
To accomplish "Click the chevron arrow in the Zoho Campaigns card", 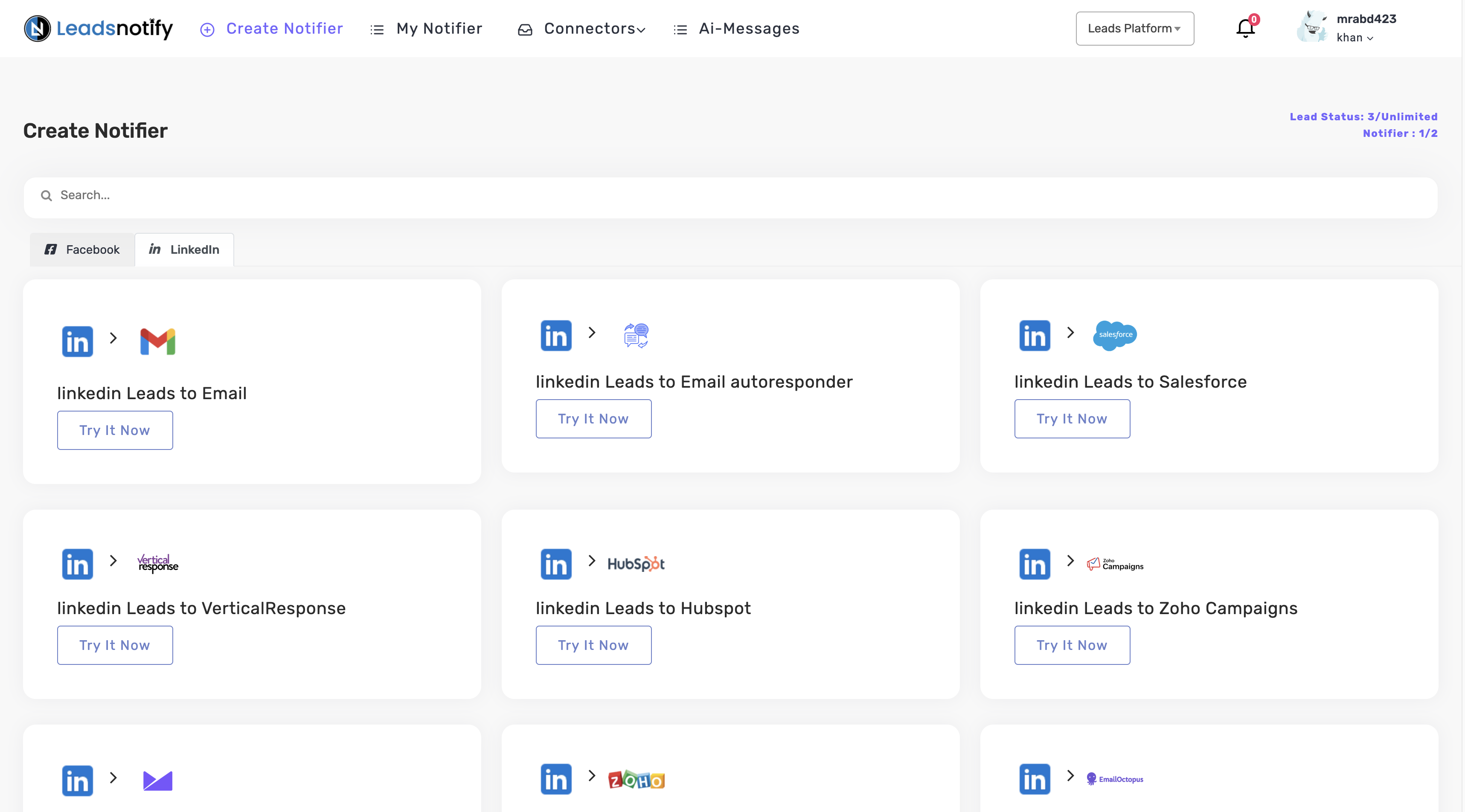I will pyautogui.click(x=1070, y=561).
